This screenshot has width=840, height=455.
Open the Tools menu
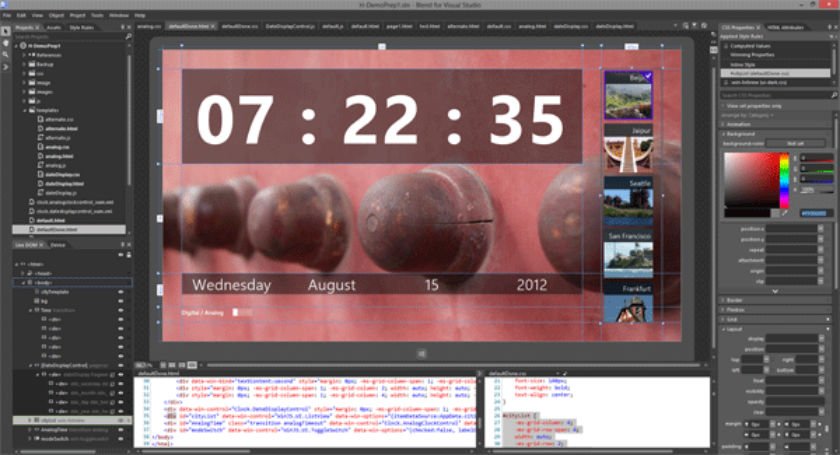[96, 16]
